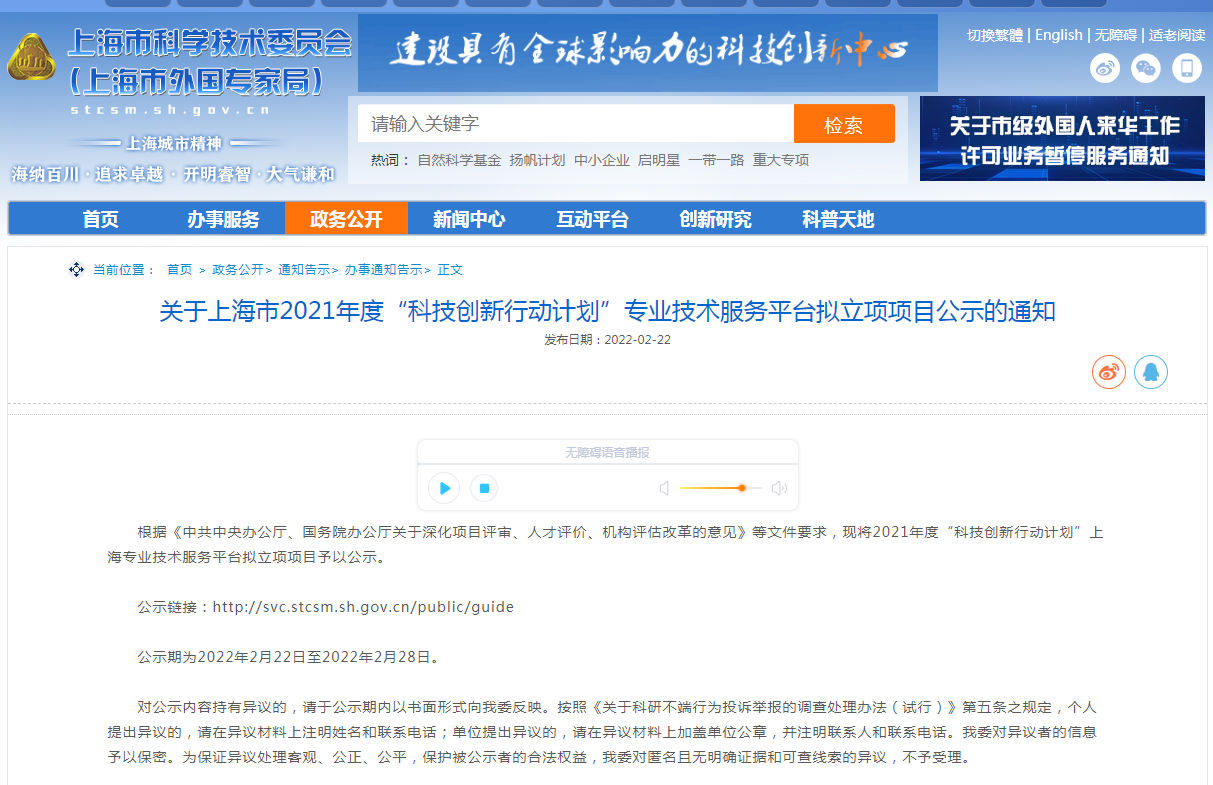This screenshot has width=1213, height=785.
Task: Share article via orange Weibo icon
Action: coord(1109,372)
